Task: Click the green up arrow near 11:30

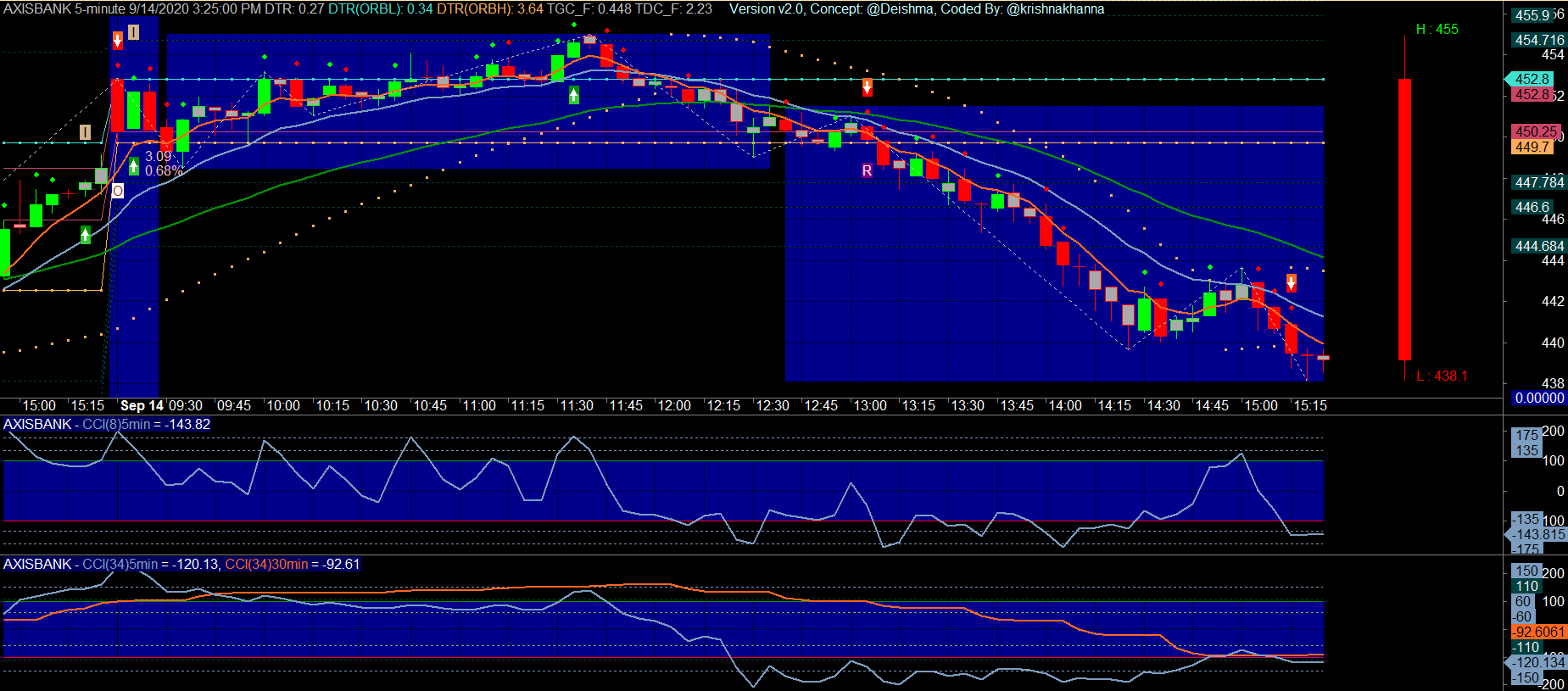Action: coord(574,95)
